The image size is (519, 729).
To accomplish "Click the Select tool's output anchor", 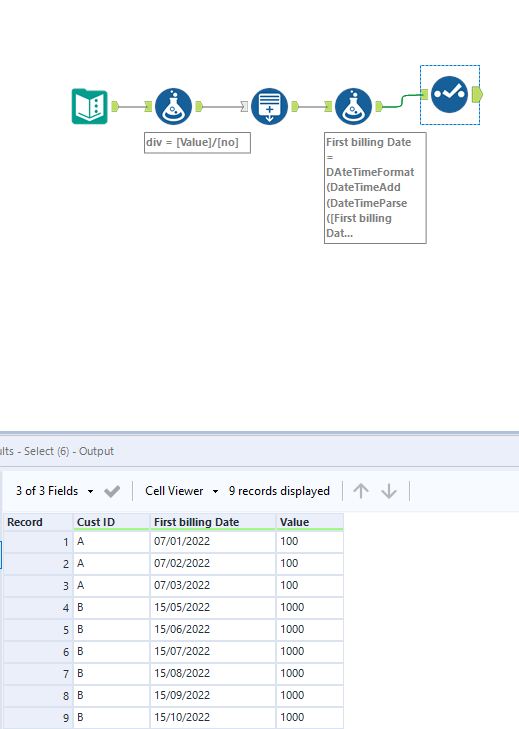I will point(478,94).
